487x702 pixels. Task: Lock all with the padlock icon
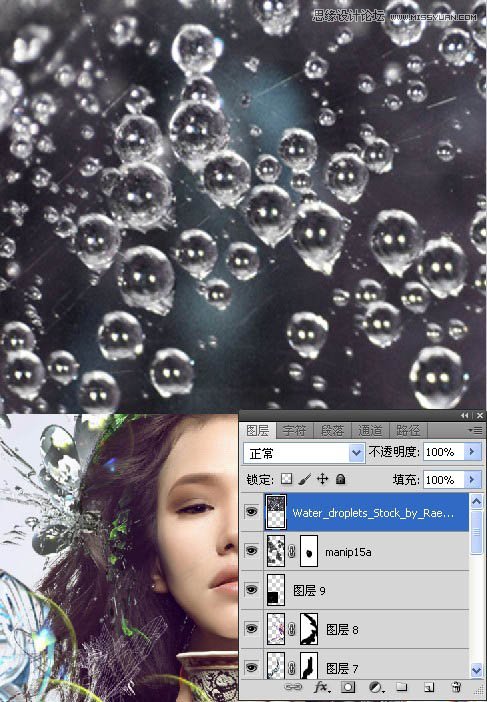[x=341, y=479]
